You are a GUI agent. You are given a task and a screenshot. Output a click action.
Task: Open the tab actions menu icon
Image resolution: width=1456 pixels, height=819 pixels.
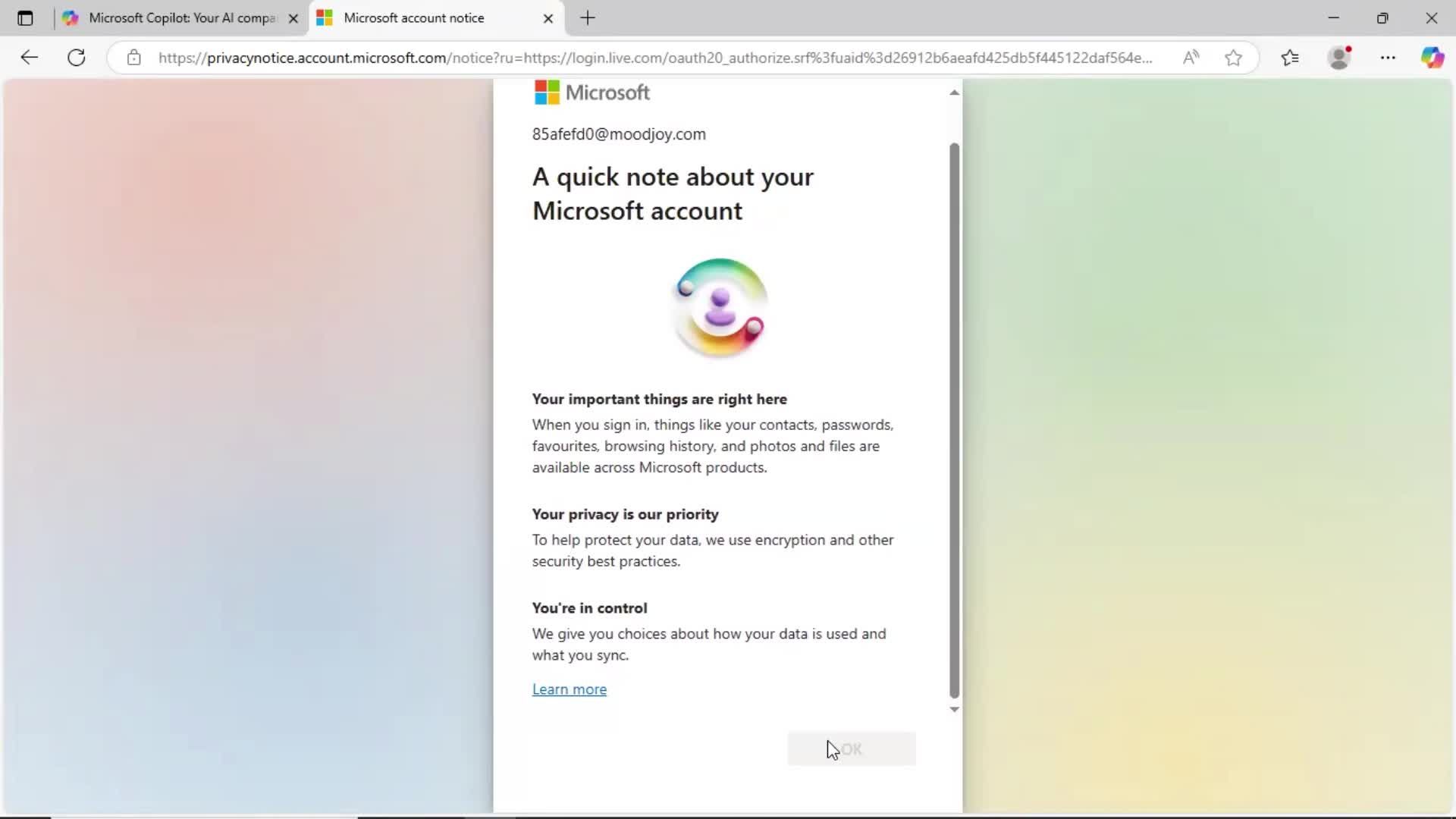pyautogui.click(x=25, y=18)
